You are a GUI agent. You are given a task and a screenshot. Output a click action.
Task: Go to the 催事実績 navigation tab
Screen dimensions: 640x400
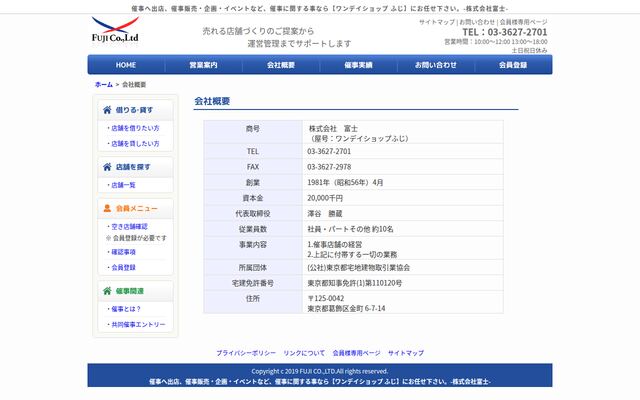[358, 65]
